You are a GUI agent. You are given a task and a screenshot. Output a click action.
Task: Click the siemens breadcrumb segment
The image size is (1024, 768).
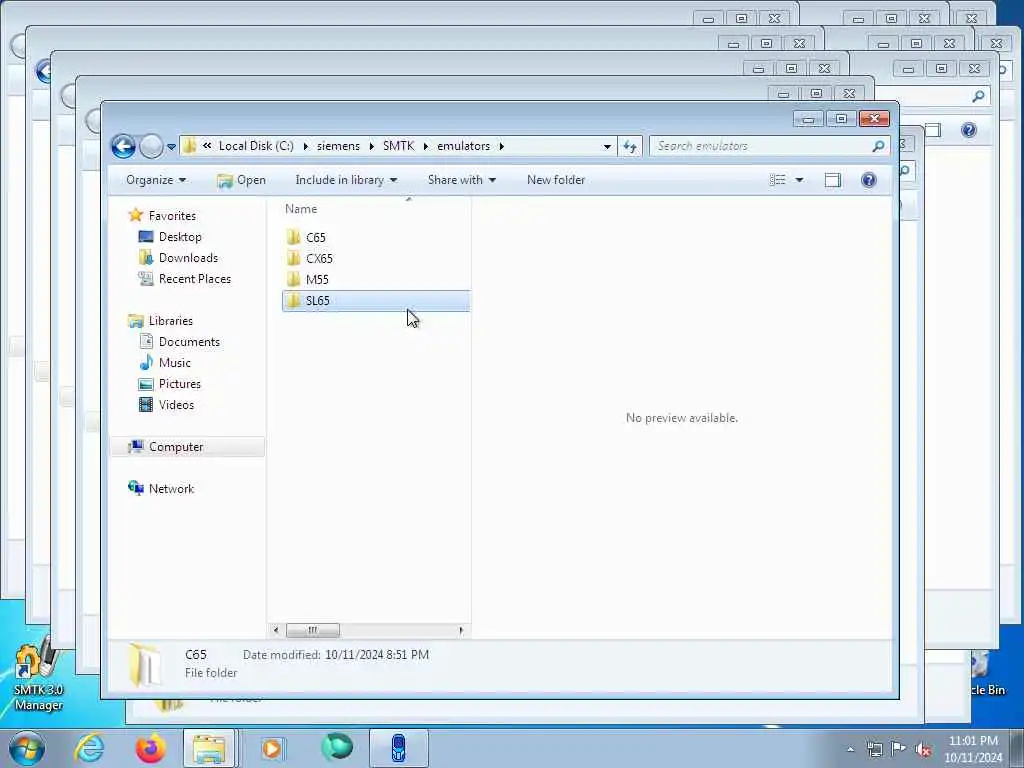pos(338,146)
